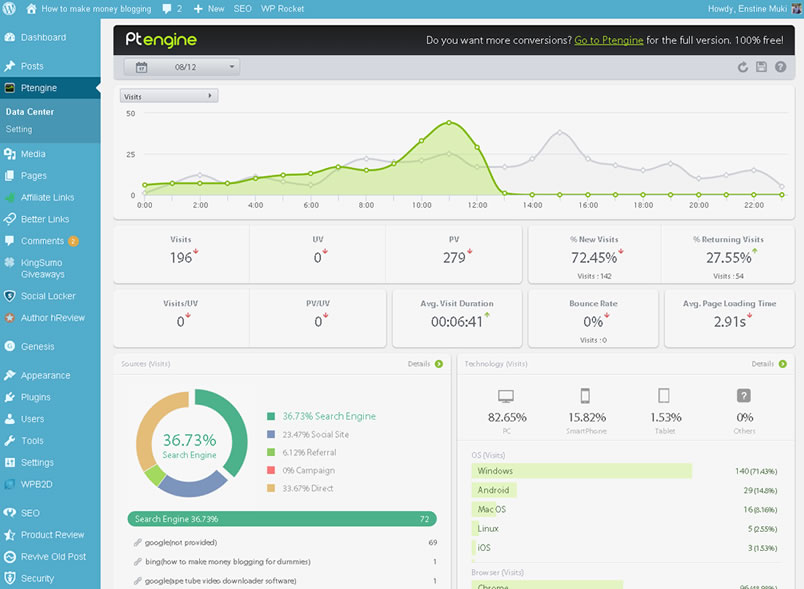
Task: Click the Social Locker shield icon
Action: [9, 296]
